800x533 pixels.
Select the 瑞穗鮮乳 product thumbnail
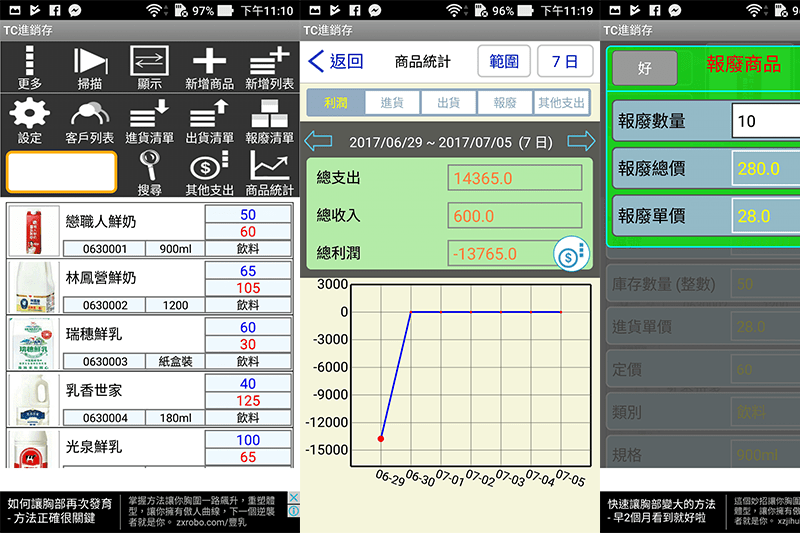[x=34, y=343]
